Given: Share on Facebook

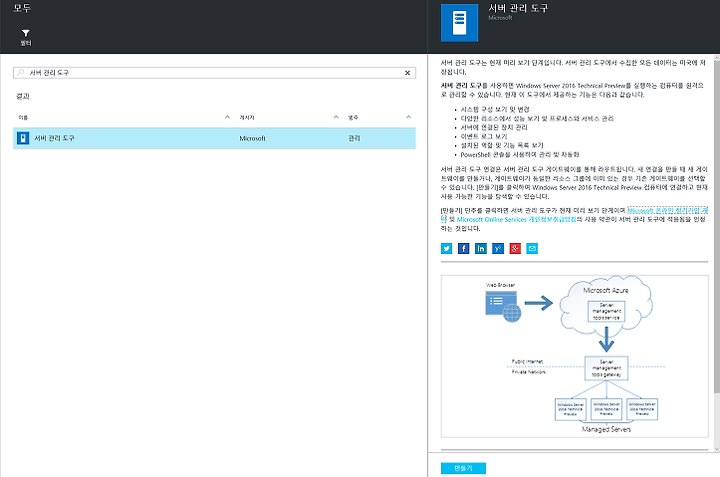Looking at the screenshot, I should (463, 248).
